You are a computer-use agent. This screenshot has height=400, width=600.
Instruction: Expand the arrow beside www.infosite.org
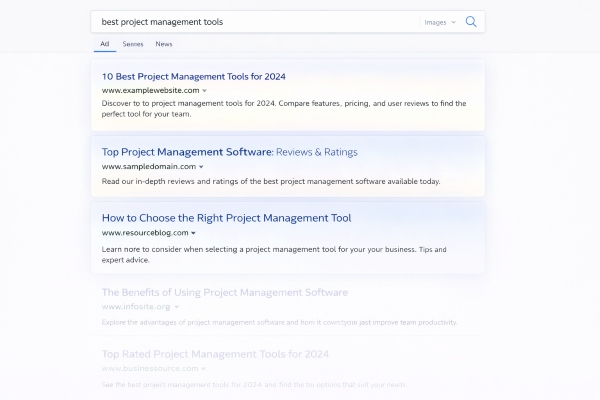(x=177, y=307)
